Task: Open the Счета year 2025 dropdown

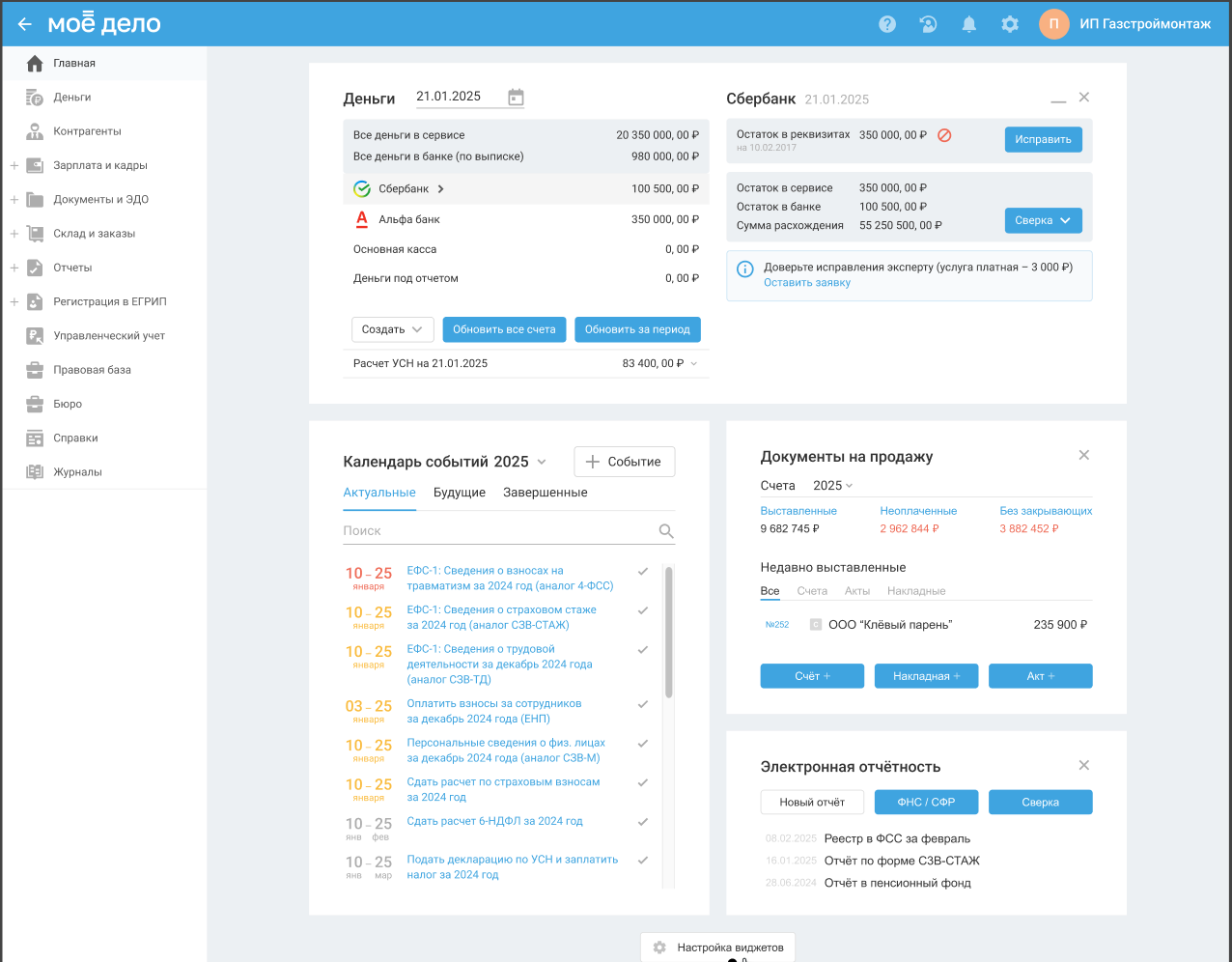Action: [x=832, y=486]
